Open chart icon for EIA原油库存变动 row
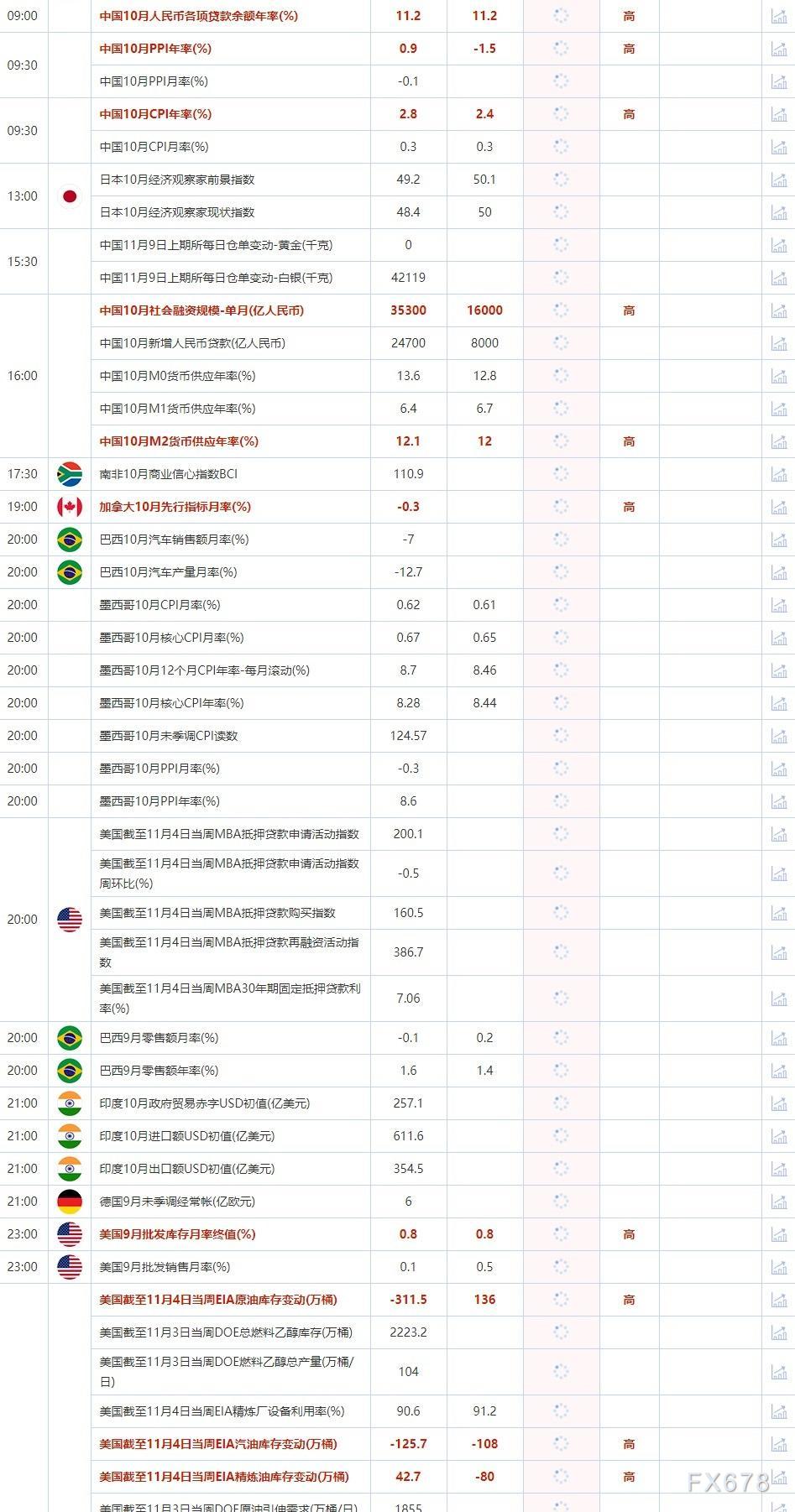 778,1300
